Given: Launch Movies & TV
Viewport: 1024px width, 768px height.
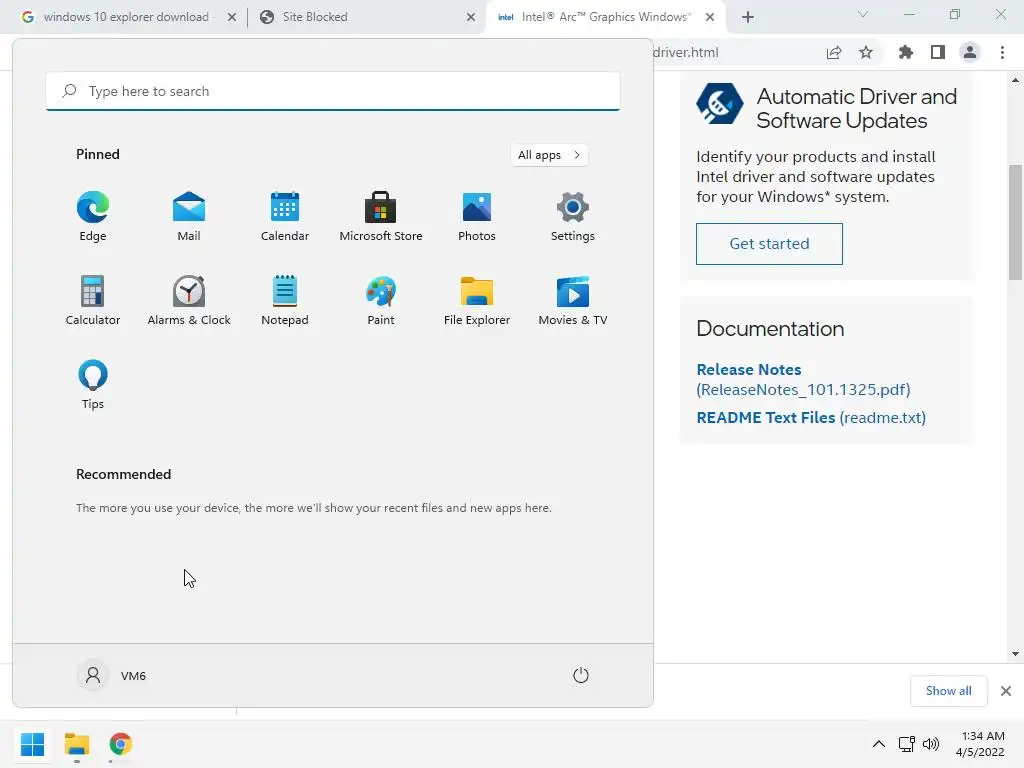Looking at the screenshot, I should pyautogui.click(x=573, y=300).
